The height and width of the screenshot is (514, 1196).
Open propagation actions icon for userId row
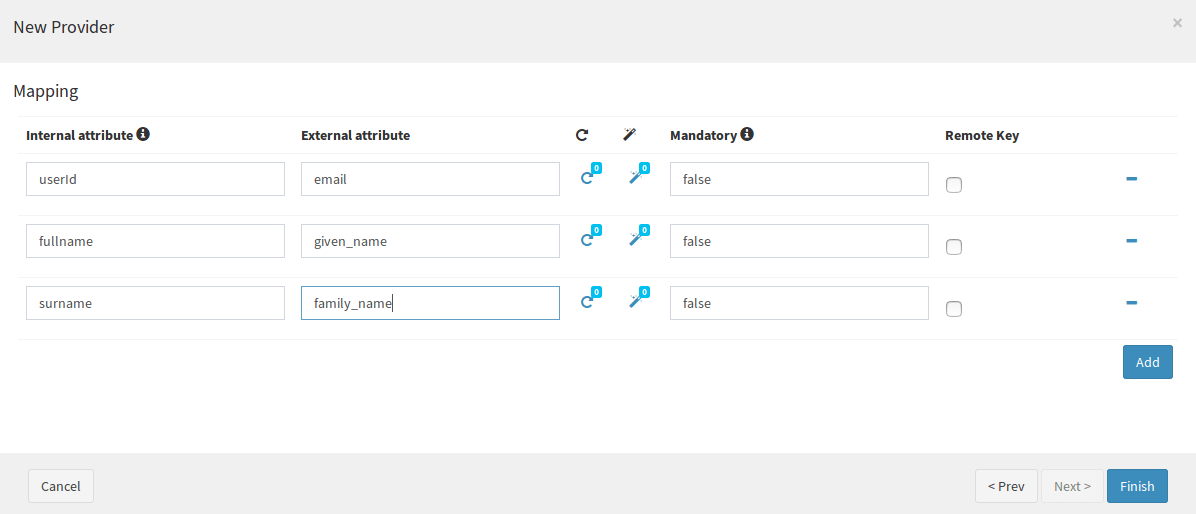[x=587, y=178]
